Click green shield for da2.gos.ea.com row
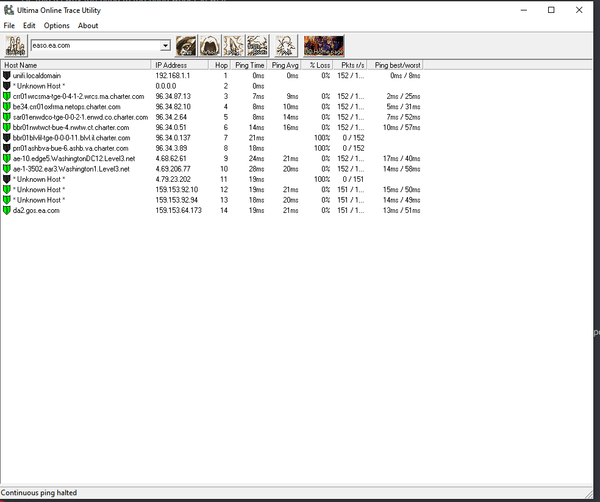600x502 pixels. (7, 210)
